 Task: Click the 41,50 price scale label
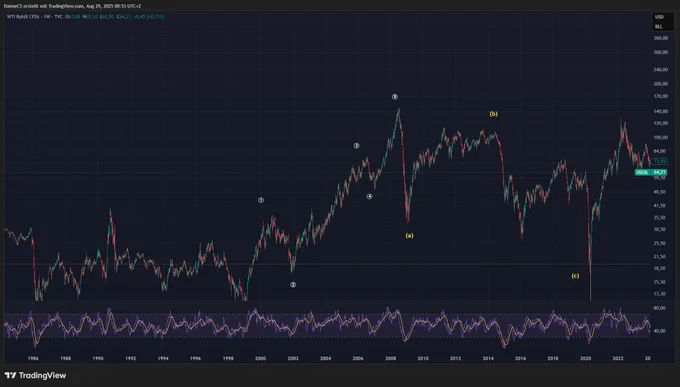[660, 206]
